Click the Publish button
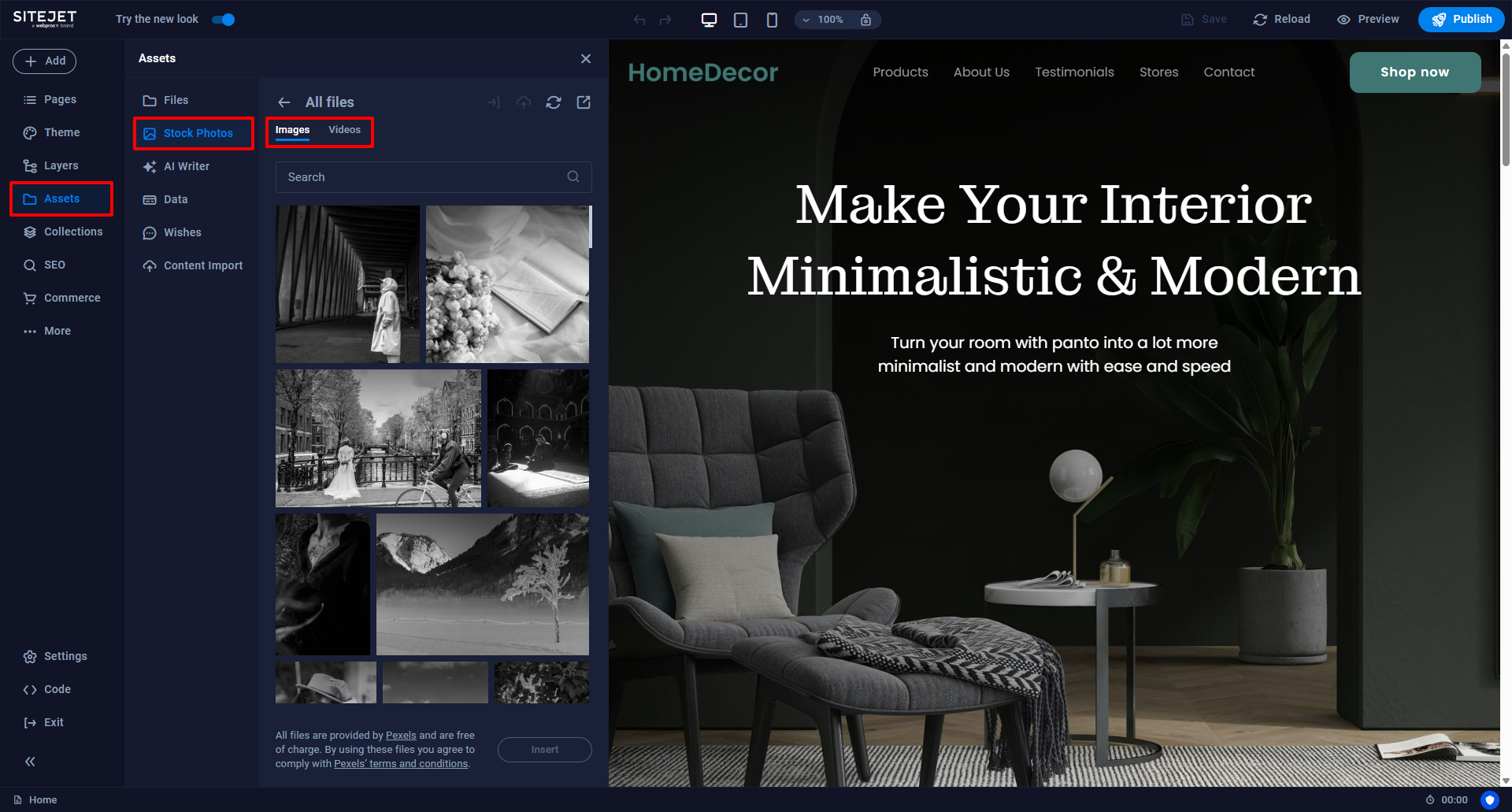Viewport: 1512px width, 812px height. click(1461, 20)
